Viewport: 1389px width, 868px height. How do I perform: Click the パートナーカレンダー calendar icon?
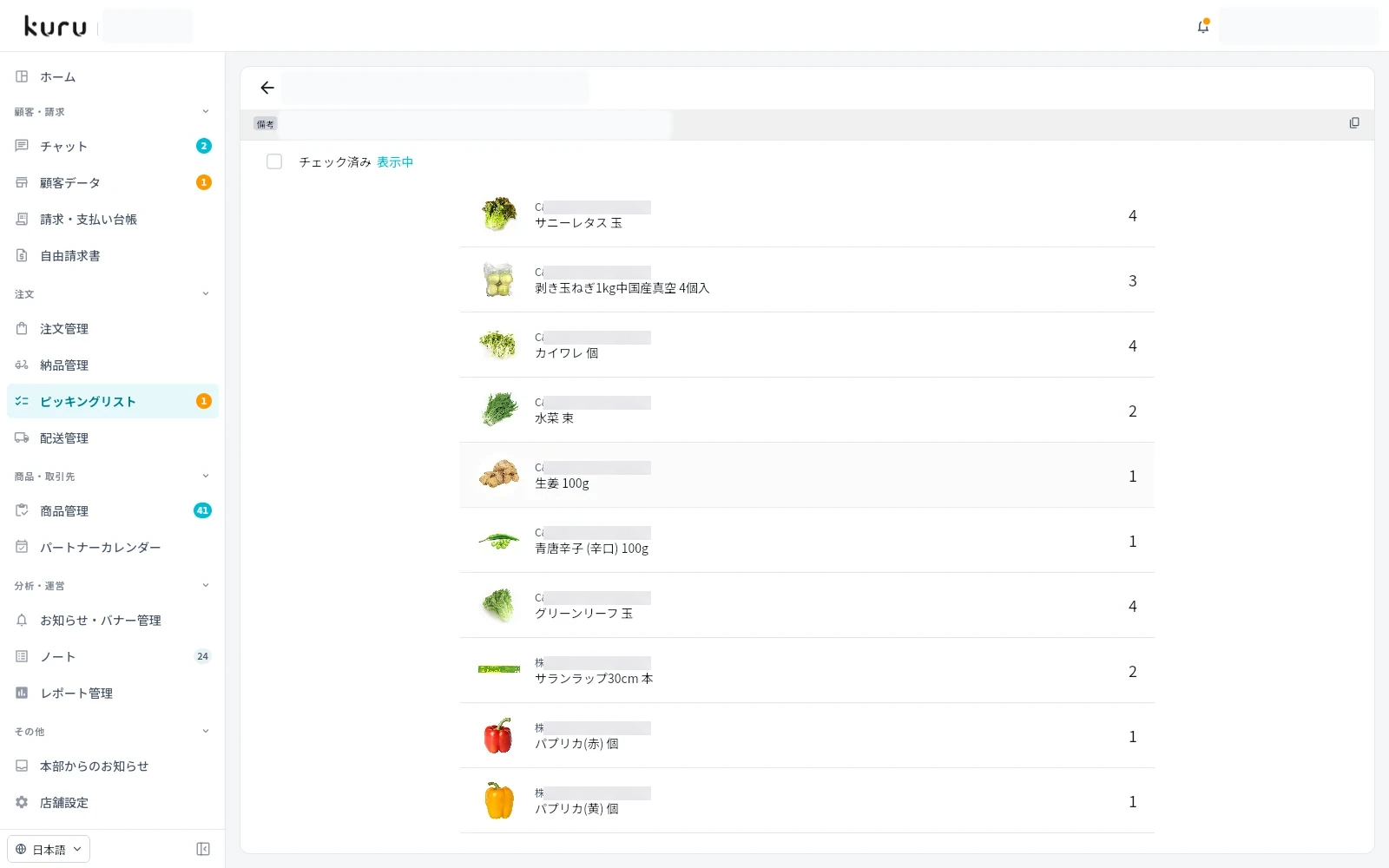(22, 547)
